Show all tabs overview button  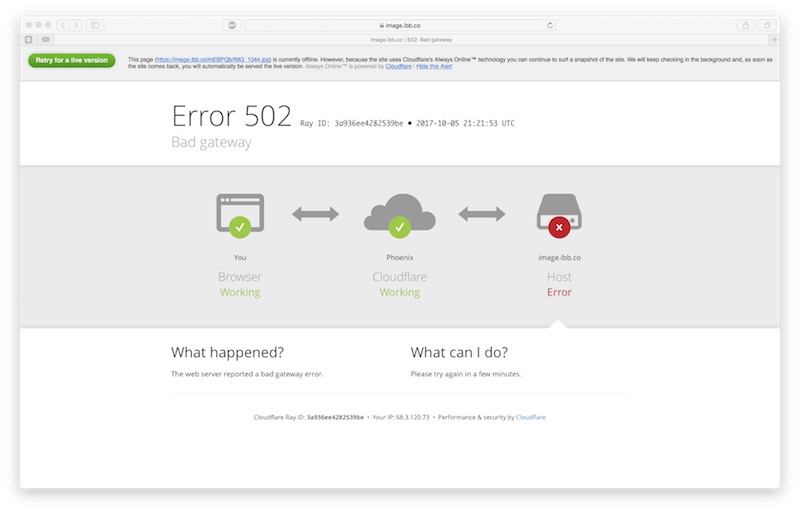(767, 25)
